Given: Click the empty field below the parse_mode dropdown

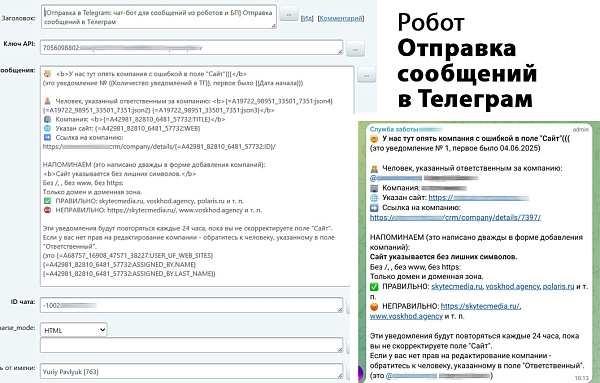Looking at the screenshot, I should point(191,345).
